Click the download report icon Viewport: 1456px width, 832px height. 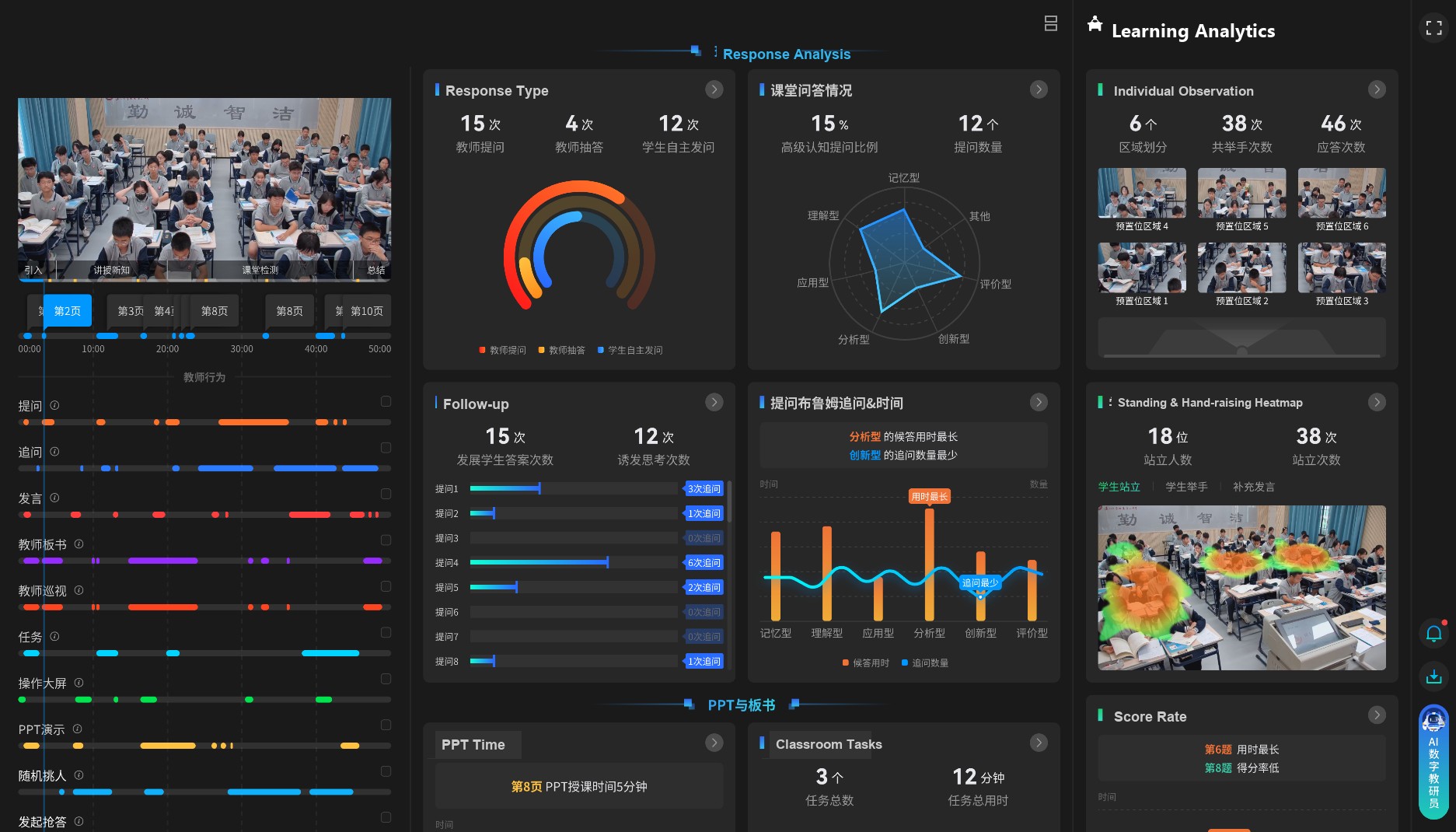(x=1433, y=676)
